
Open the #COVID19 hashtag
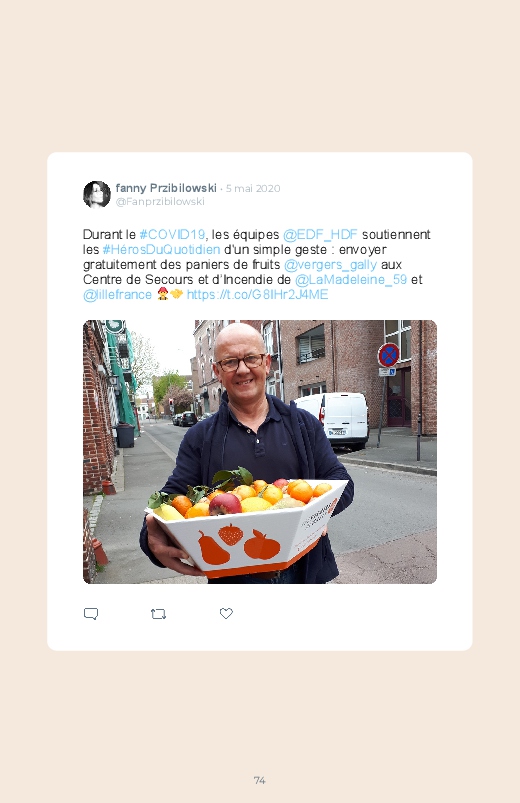click(172, 235)
